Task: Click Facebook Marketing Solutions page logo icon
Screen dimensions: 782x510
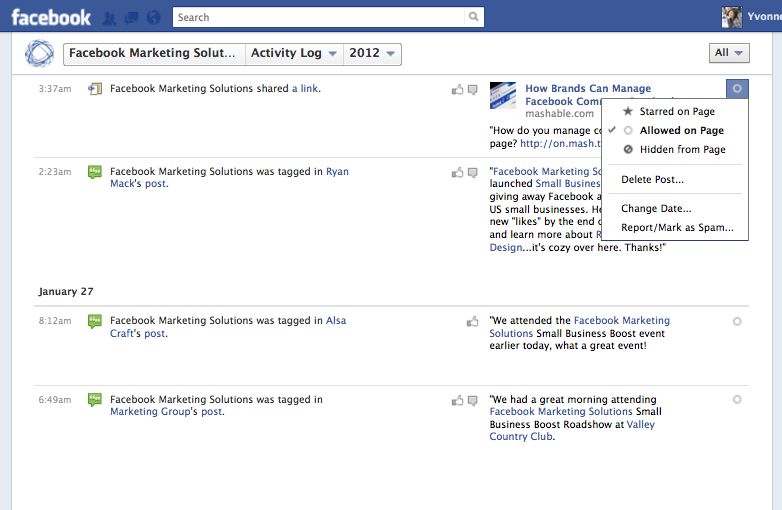Action: (x=39, y=53)
